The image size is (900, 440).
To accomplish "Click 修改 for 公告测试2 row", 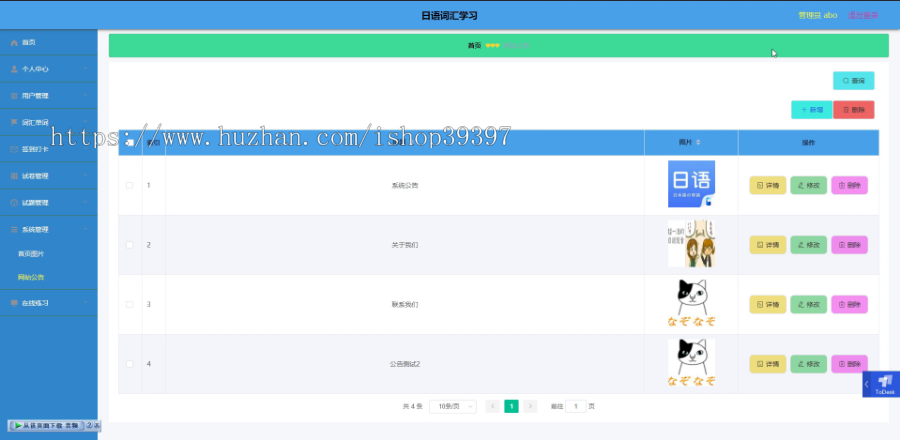I will (808, 364).
